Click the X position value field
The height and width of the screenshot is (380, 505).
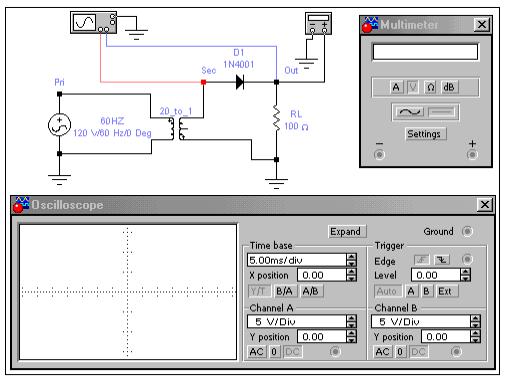click(x=321, y=275)
